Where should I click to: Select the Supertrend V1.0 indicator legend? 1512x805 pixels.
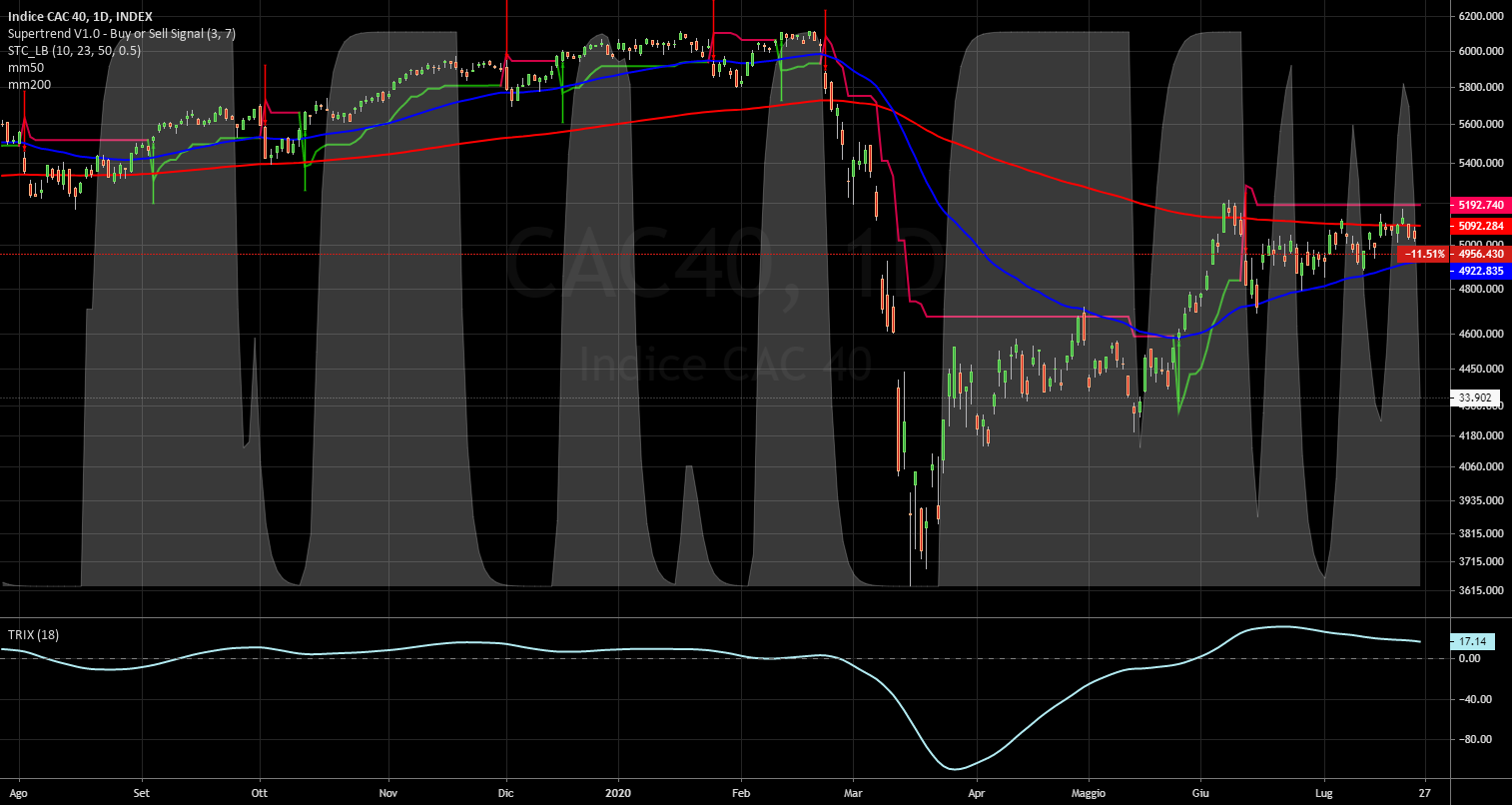pos(122,33)
